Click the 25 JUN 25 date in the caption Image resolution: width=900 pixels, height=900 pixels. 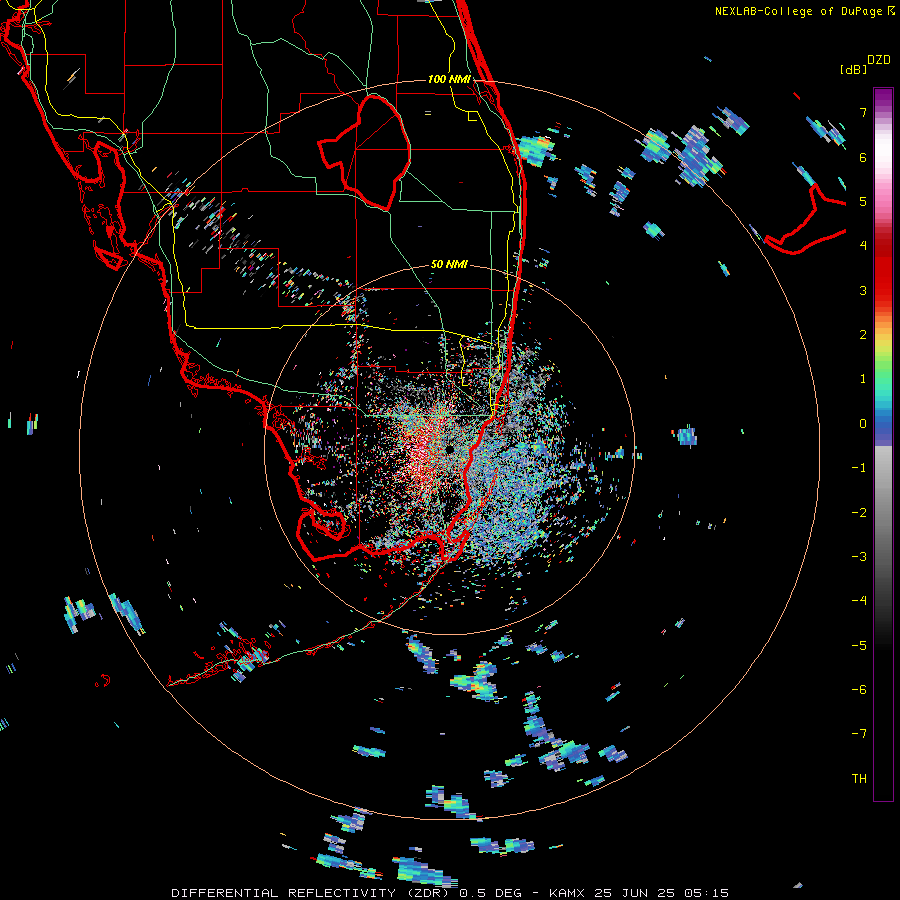coord(635,893)
